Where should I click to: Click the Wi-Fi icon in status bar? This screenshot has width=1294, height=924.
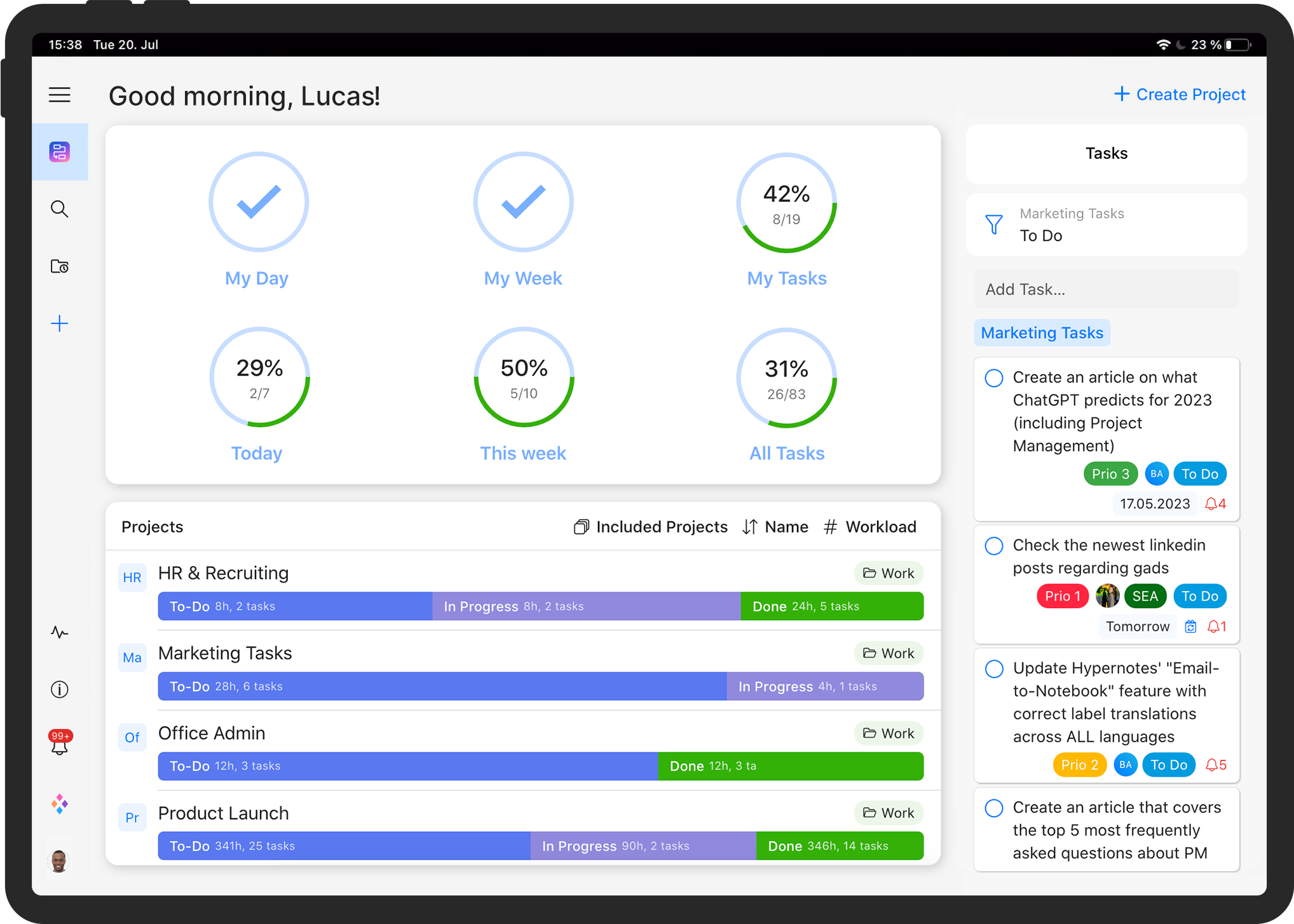click(1163, 44)
